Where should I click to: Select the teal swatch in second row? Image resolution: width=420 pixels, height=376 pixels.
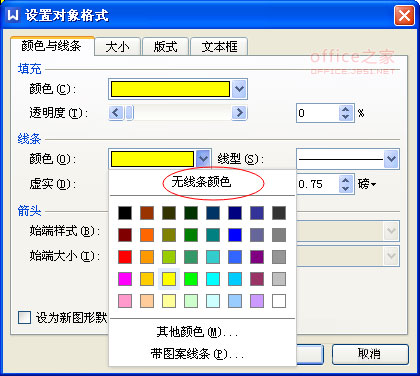[213, 235]
